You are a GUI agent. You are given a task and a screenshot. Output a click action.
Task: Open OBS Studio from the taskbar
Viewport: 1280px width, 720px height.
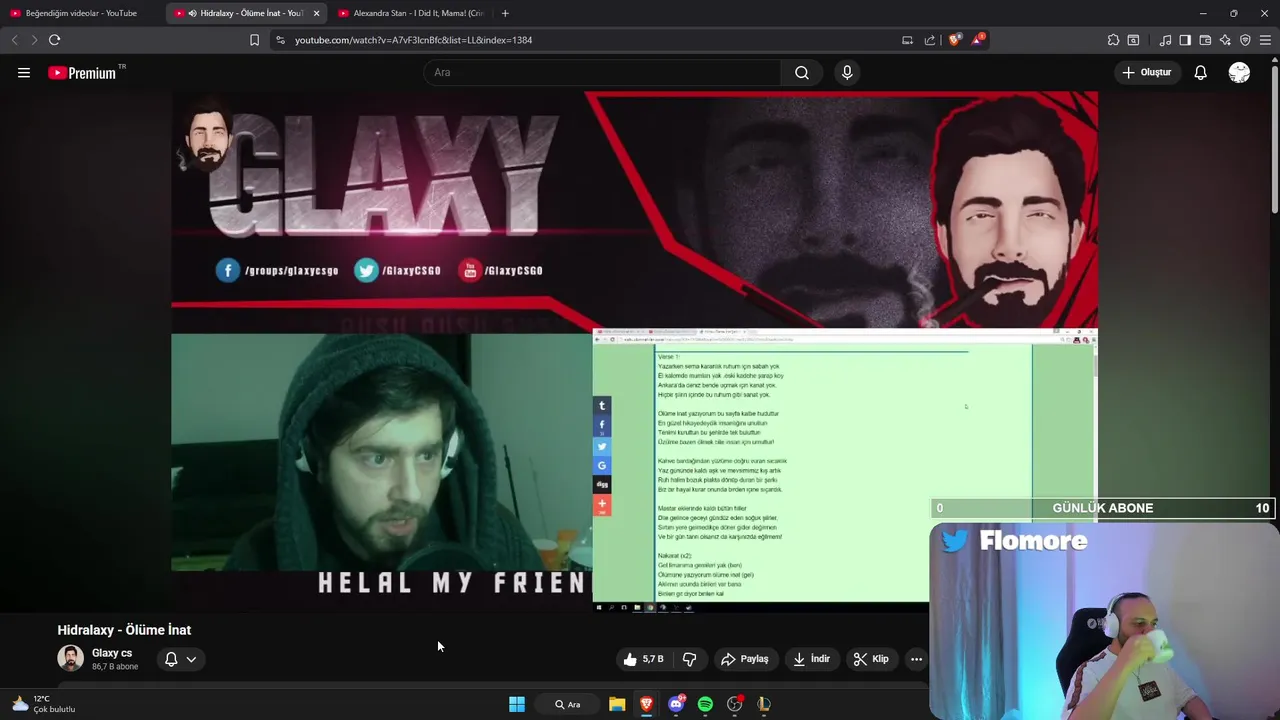coord(735,704)
